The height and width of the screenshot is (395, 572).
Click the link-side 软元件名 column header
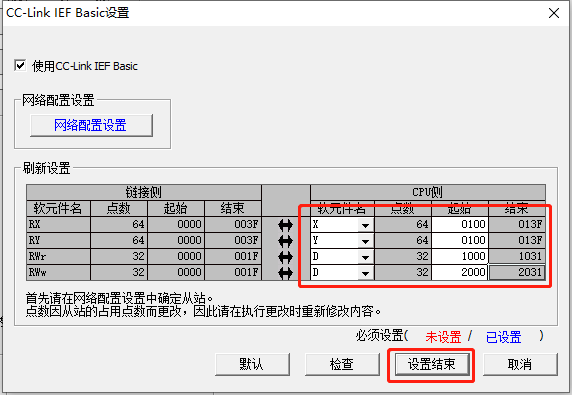(x=58, y=208)
